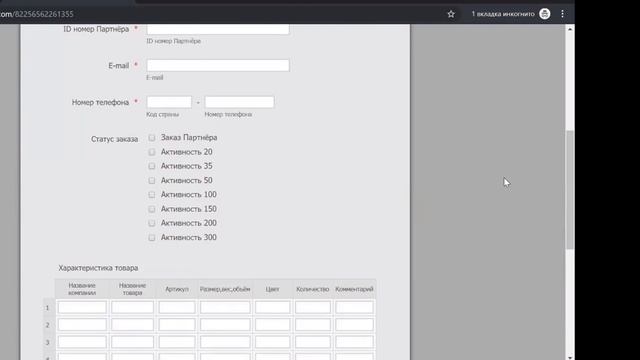Click row 2 'Артикул' cell

pos(177,325)
